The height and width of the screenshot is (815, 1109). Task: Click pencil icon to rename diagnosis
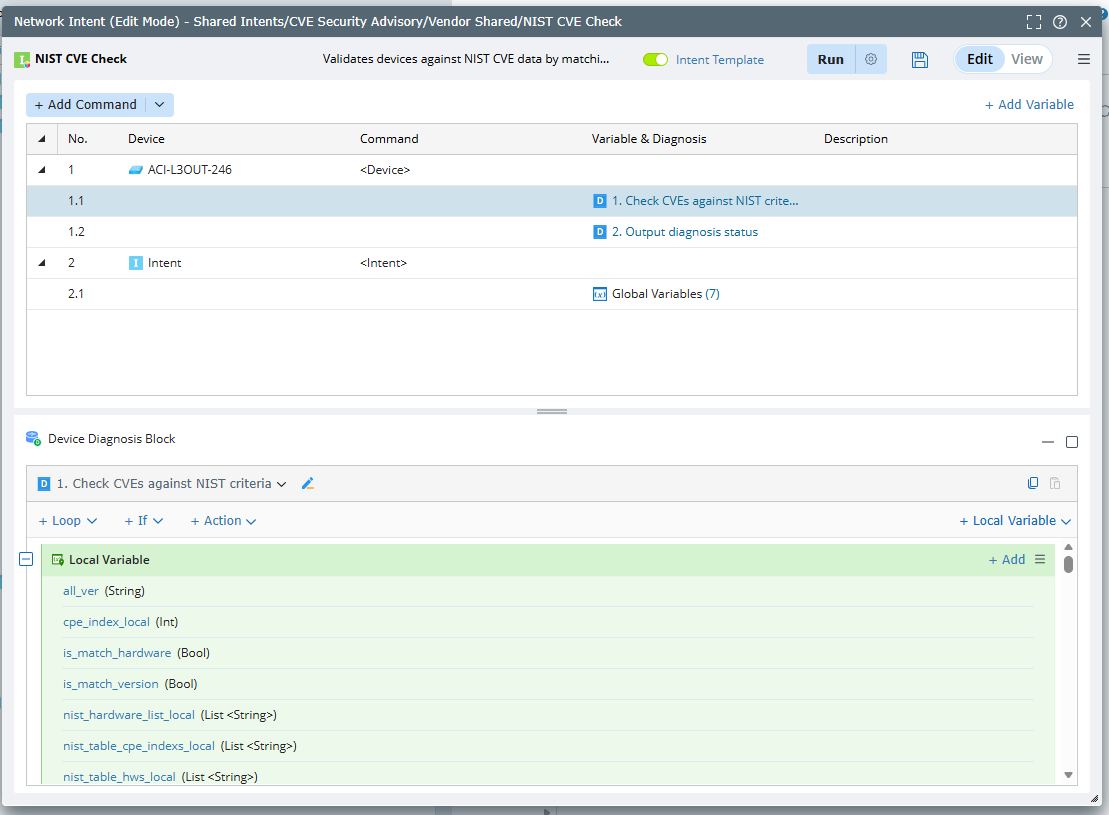(308, 484)
